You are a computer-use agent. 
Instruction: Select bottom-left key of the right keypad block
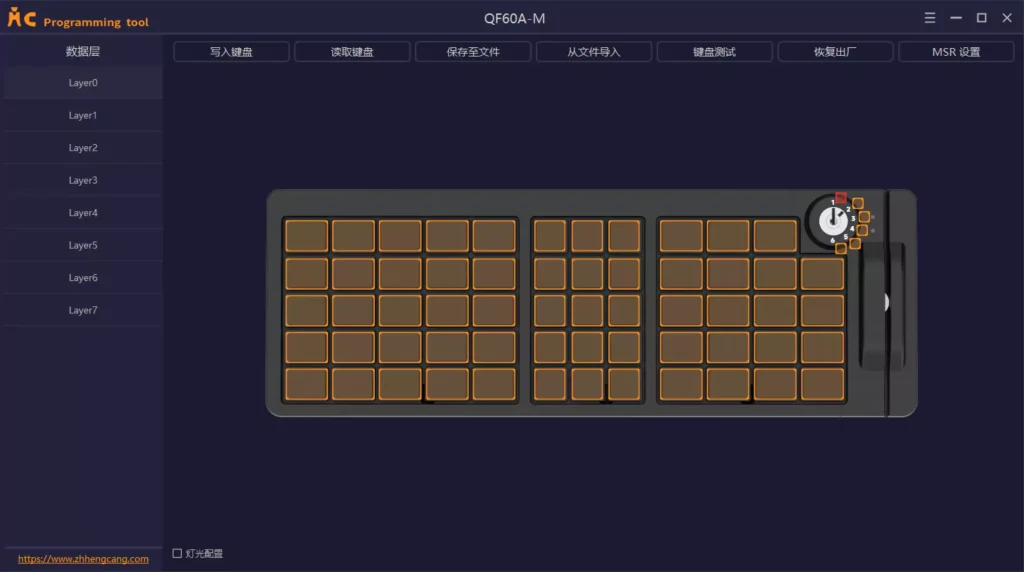click(x=681, y=385)
